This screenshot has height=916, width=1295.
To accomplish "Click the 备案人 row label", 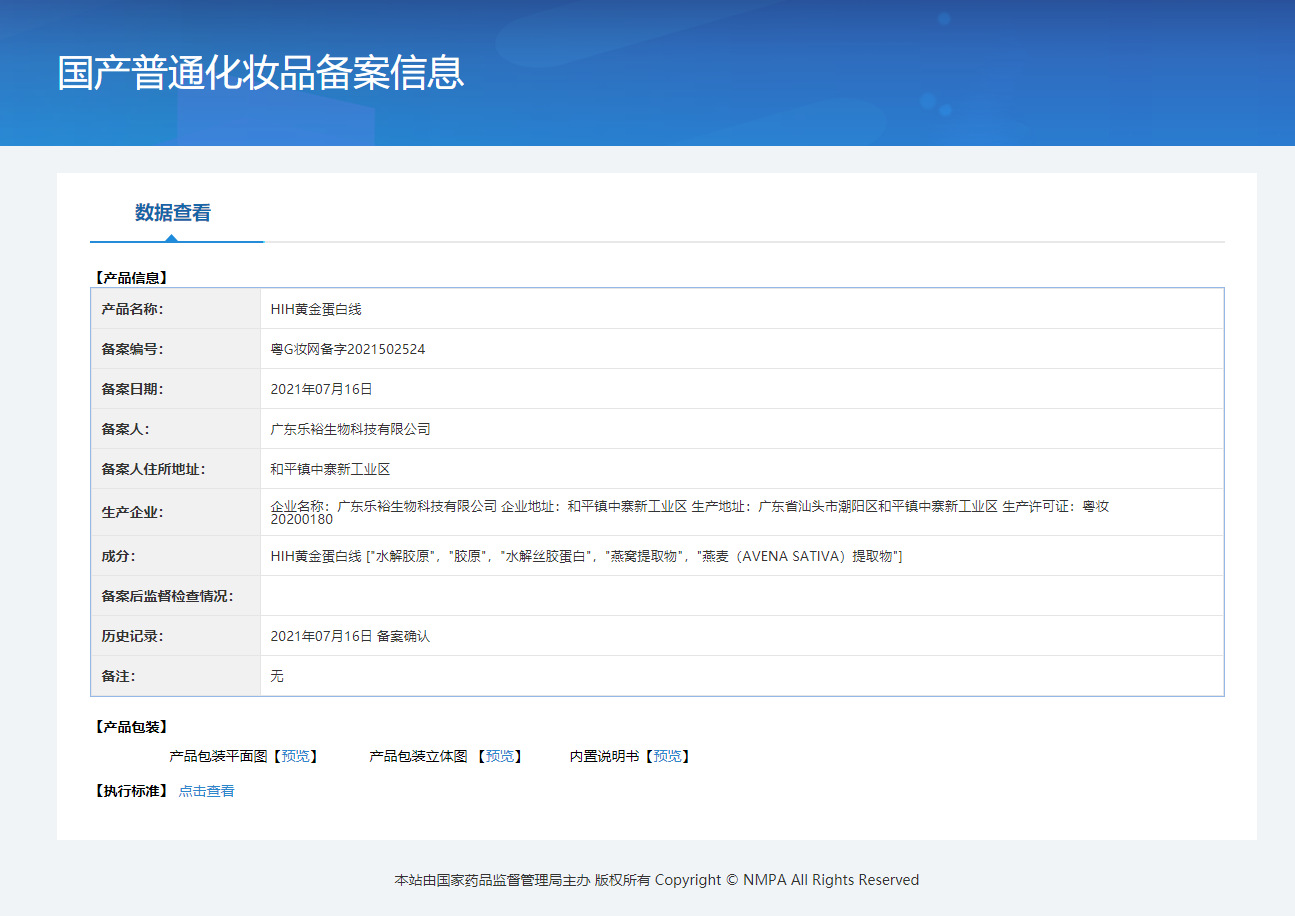I will tap(125, 429).
